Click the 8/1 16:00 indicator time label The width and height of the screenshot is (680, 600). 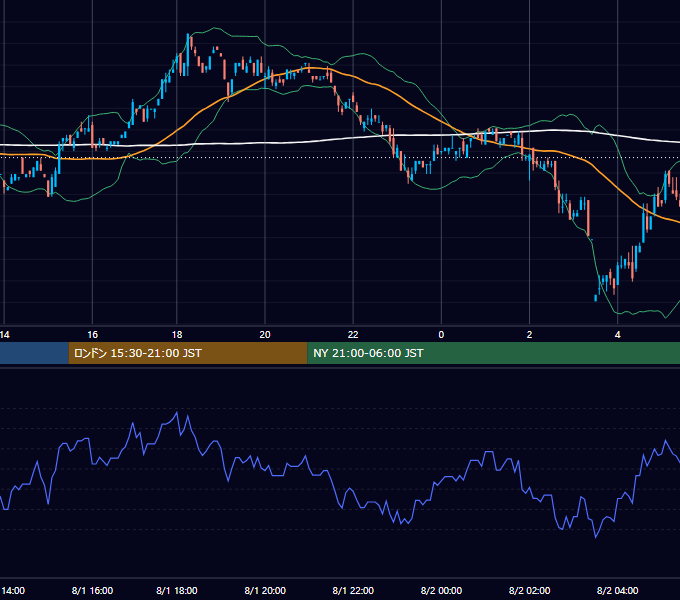coord(92,590)
